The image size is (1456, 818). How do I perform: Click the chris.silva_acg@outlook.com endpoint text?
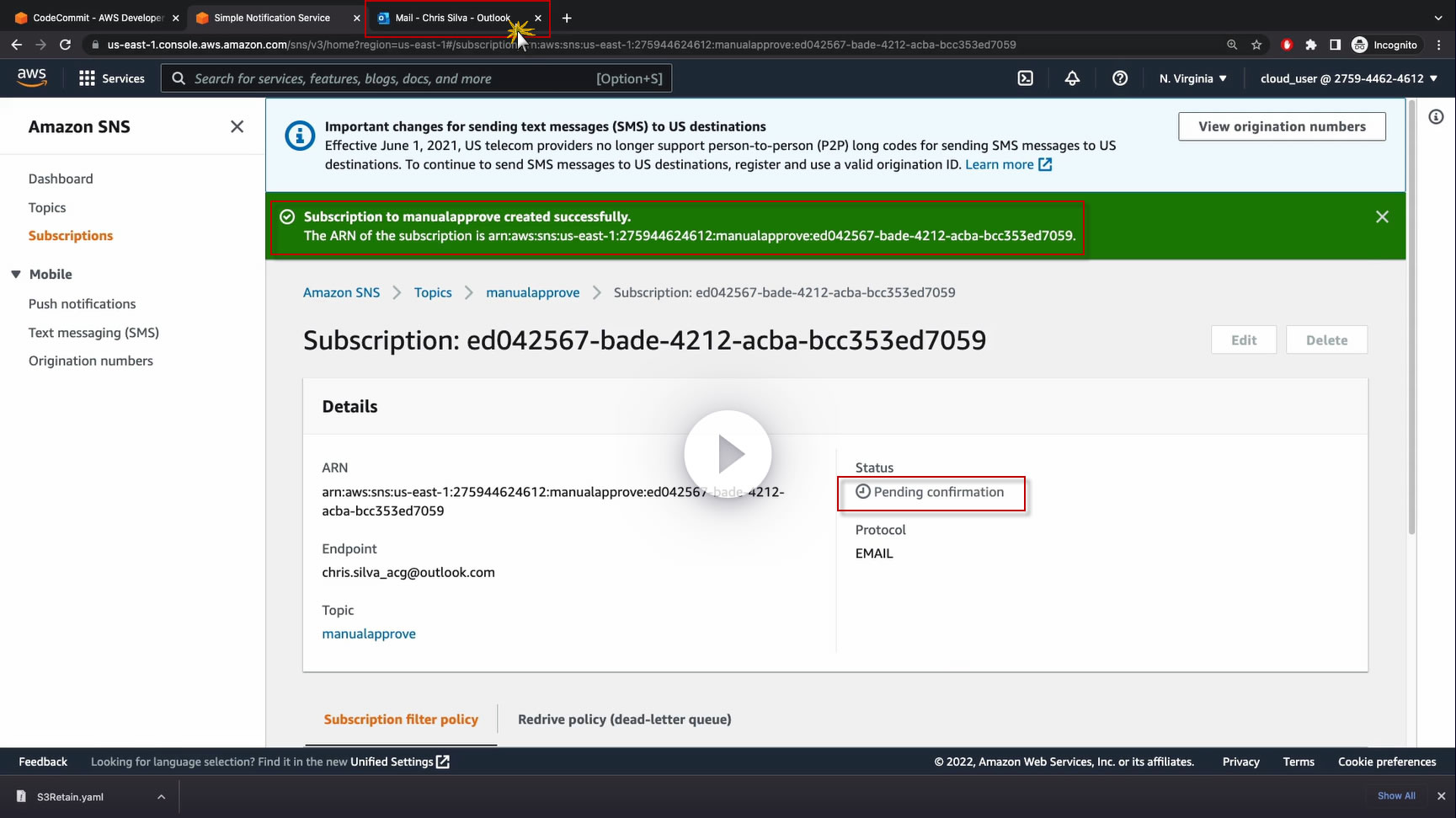pos(408,573)
